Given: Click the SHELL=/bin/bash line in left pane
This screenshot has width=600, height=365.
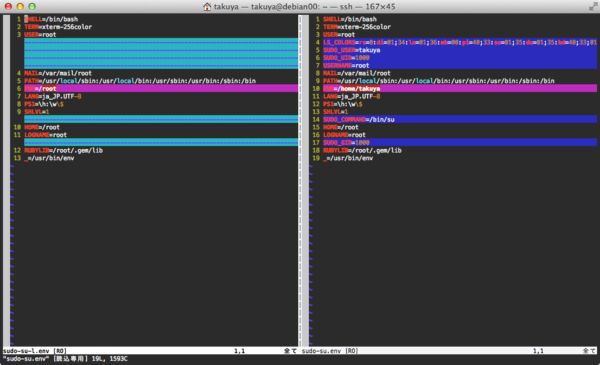Looking at the screenshot, I should point(51,19).
